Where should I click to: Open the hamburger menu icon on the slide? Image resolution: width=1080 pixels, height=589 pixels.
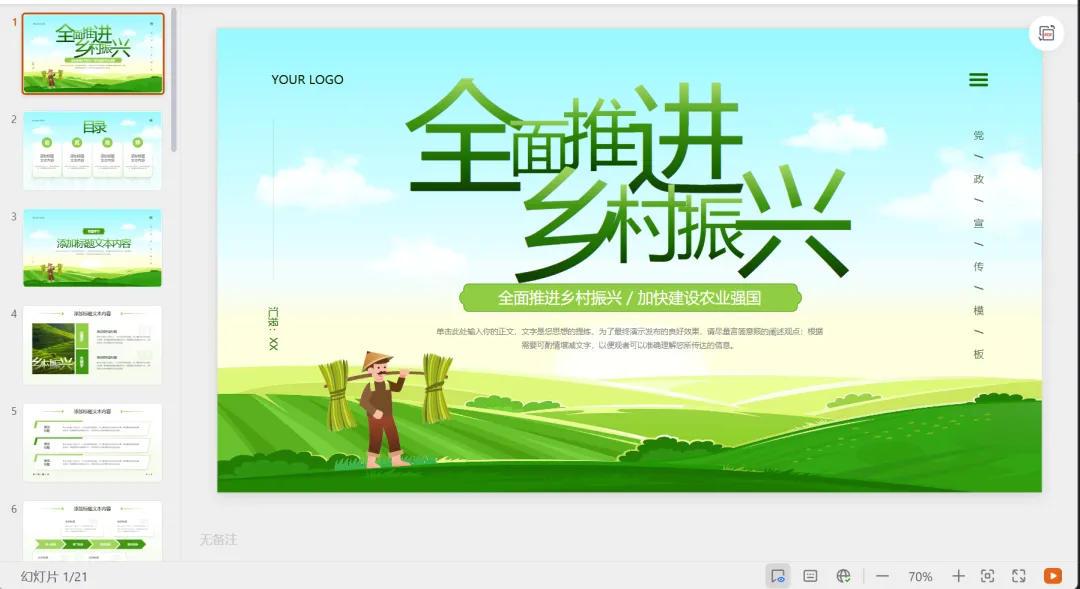tap(978, 80)
